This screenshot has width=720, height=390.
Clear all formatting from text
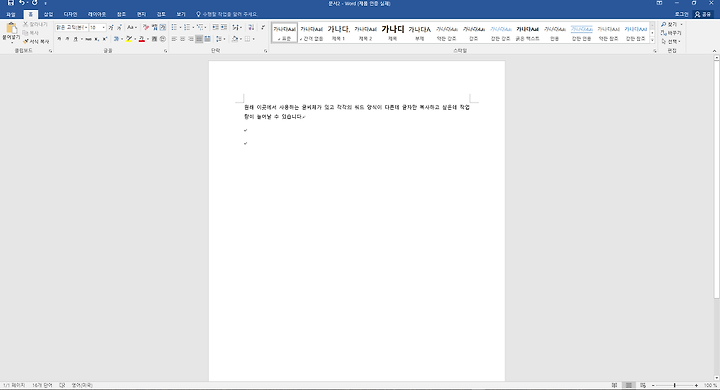click(146, 28)
